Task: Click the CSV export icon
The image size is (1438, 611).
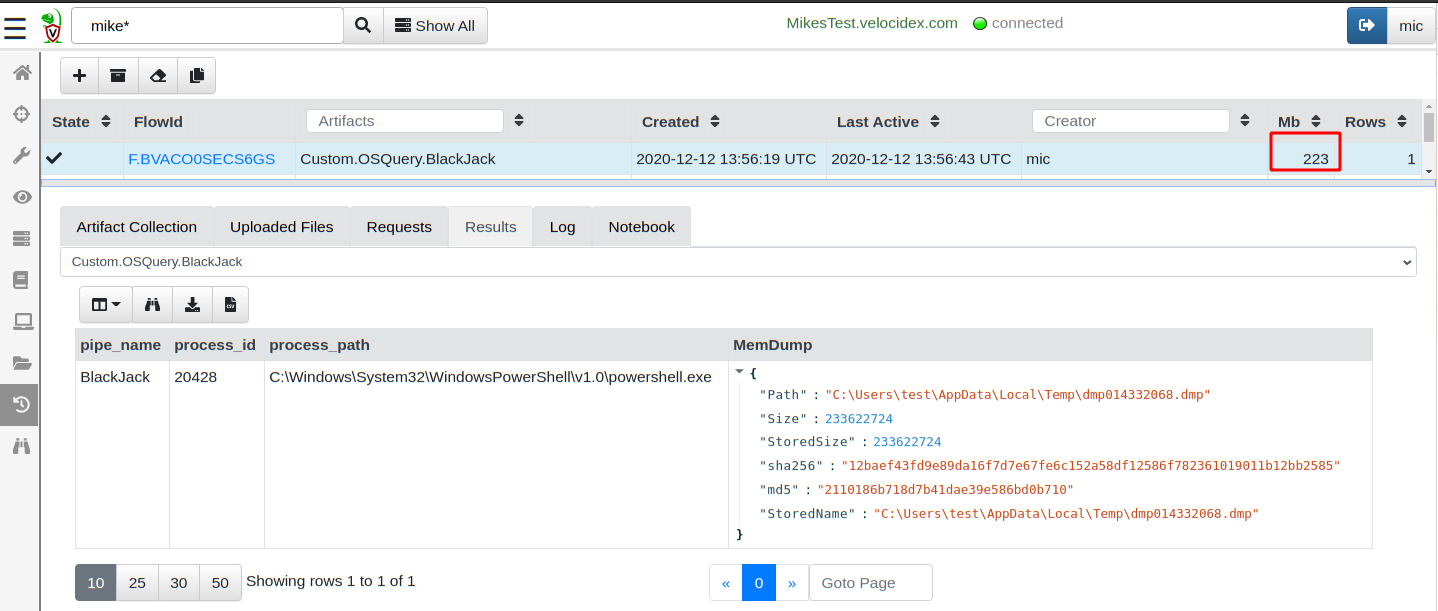Action: point(230,305)
